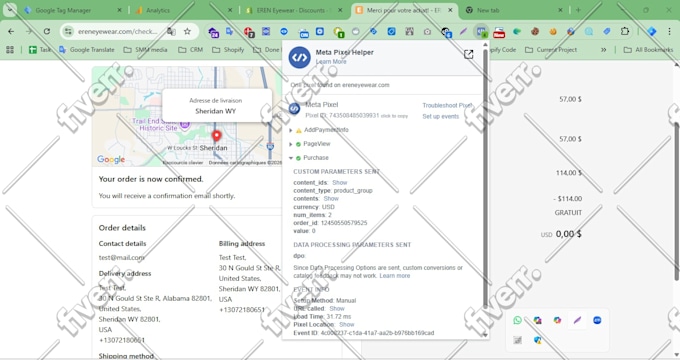Open the Shopify bookmark folder
This screenshot has height=360, width=680.
[229, 50]
